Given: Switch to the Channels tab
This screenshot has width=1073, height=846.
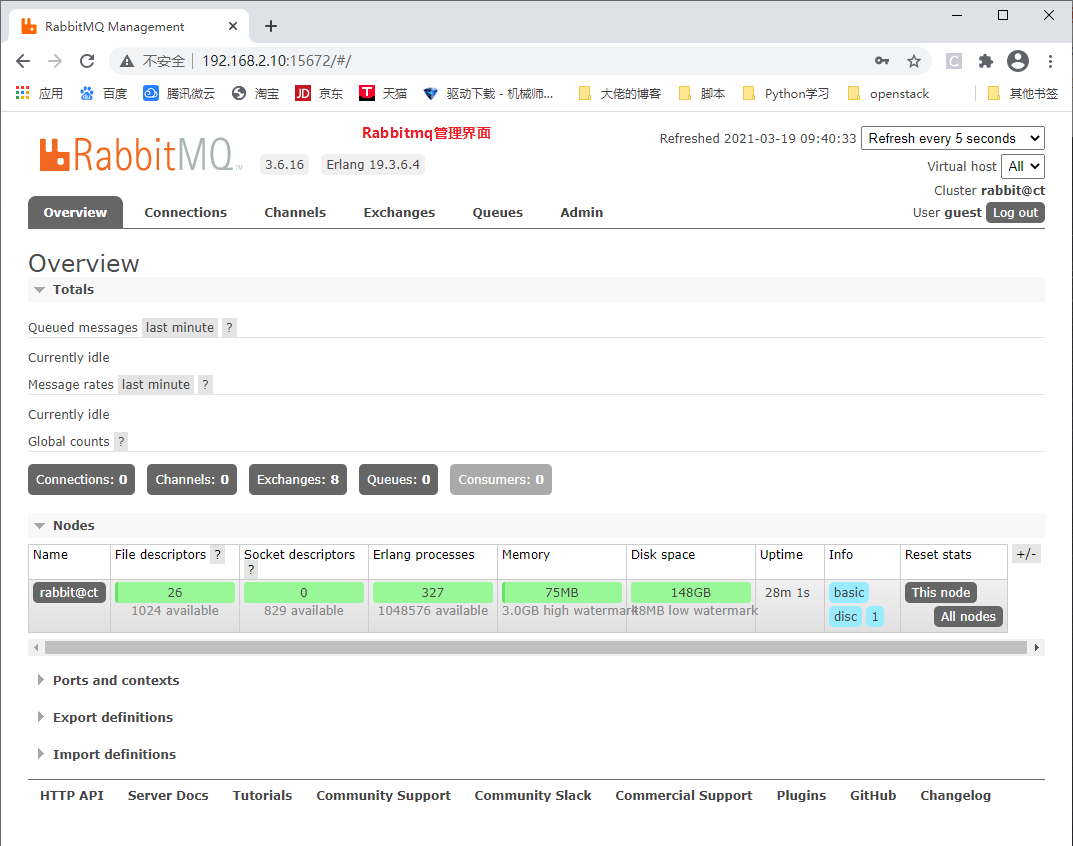Looking at the screenshot, I should (x=295, y=212).
